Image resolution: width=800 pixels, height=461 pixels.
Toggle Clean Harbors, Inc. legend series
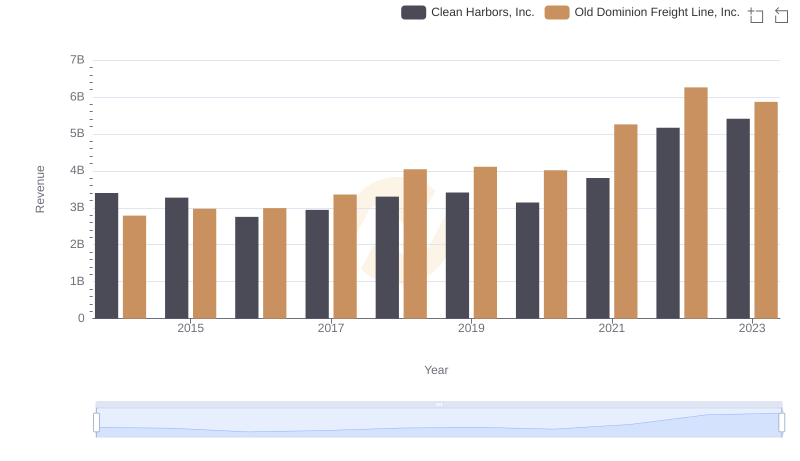467,12
